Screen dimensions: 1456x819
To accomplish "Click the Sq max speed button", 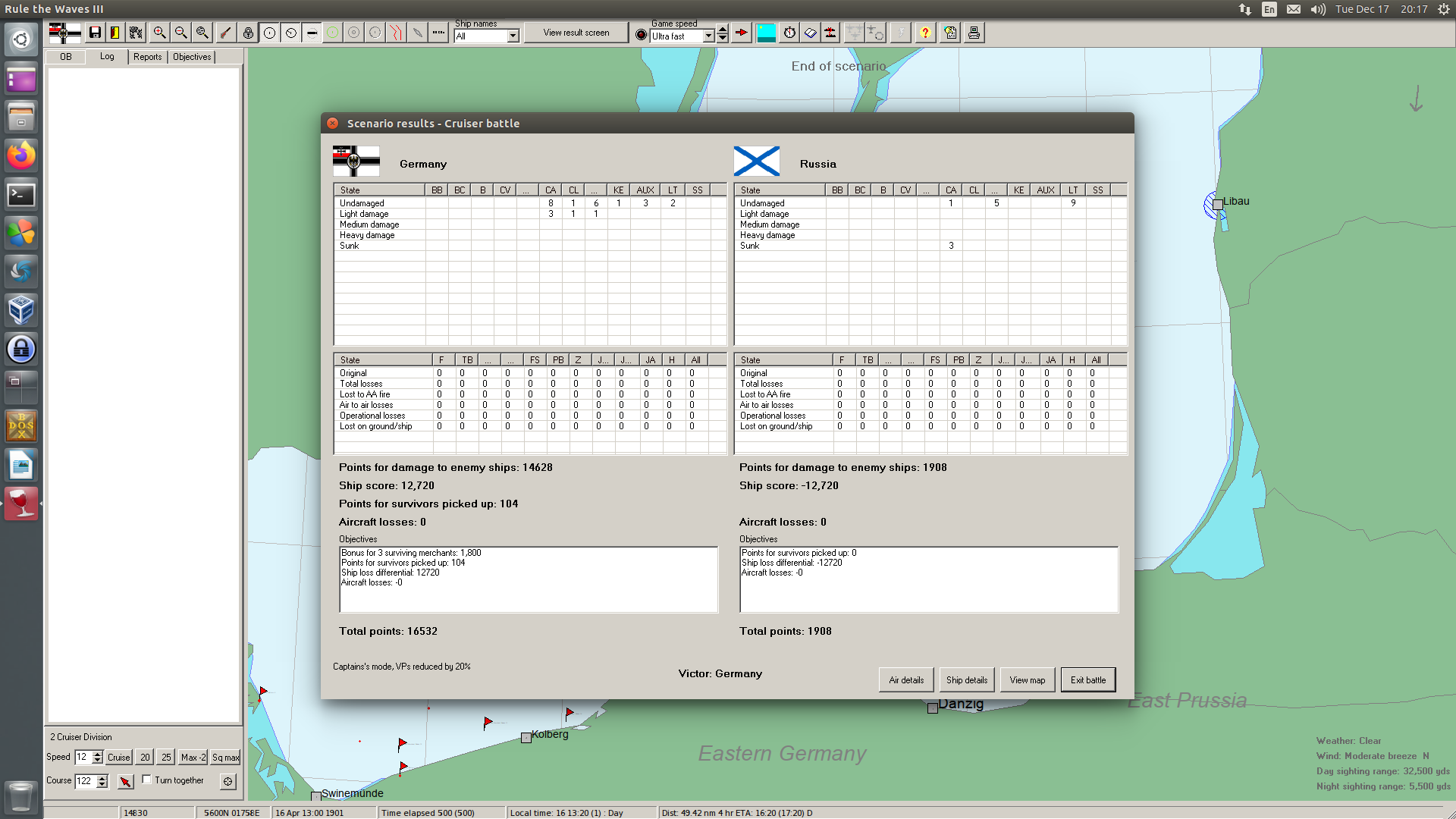I will point(225,758).
